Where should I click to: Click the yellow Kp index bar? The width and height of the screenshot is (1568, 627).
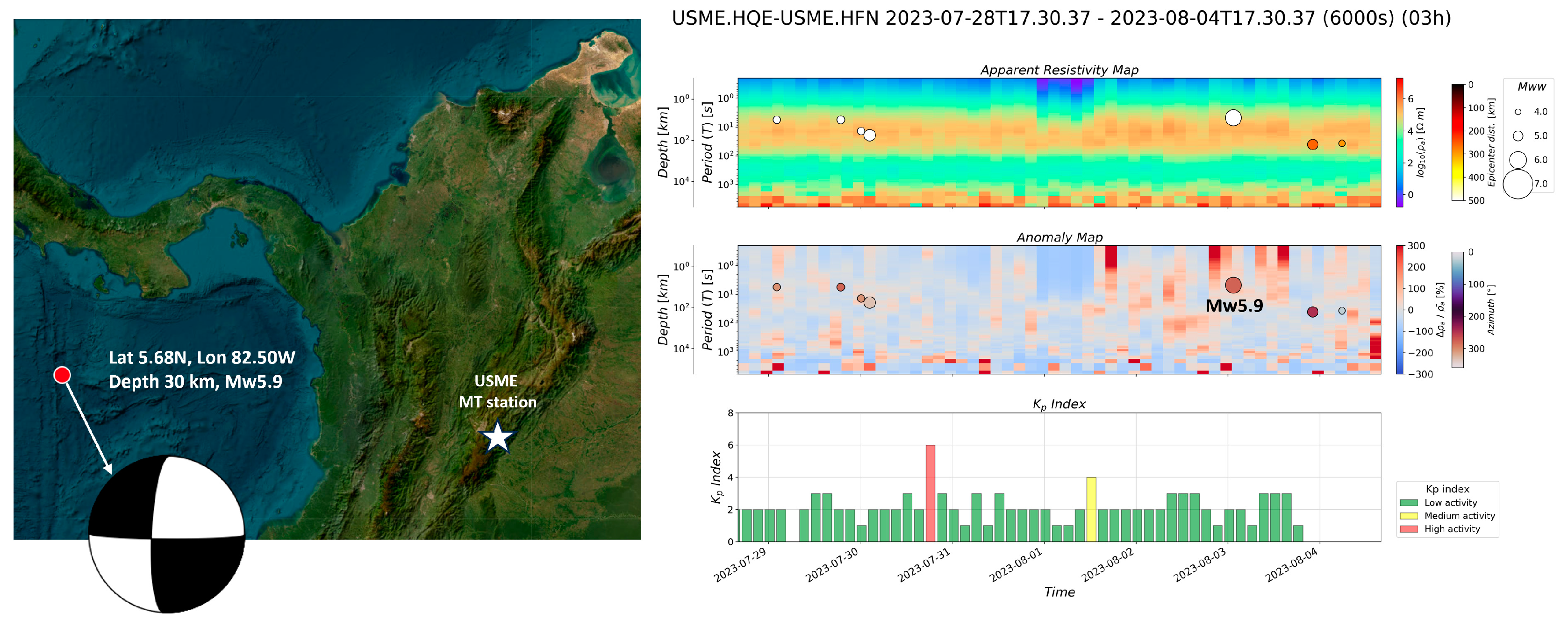click(x=1091, y=510)
